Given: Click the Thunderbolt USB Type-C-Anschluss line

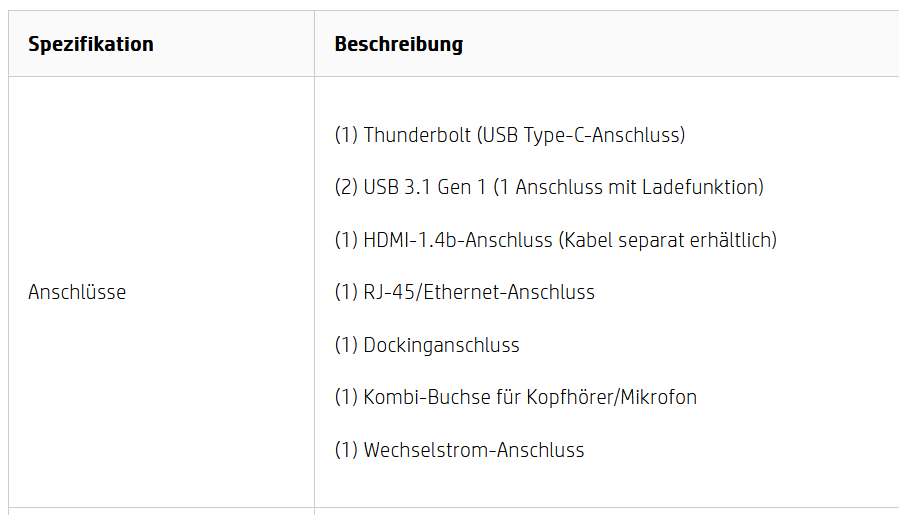Looking at the screenshot, I should click(510, 135).
